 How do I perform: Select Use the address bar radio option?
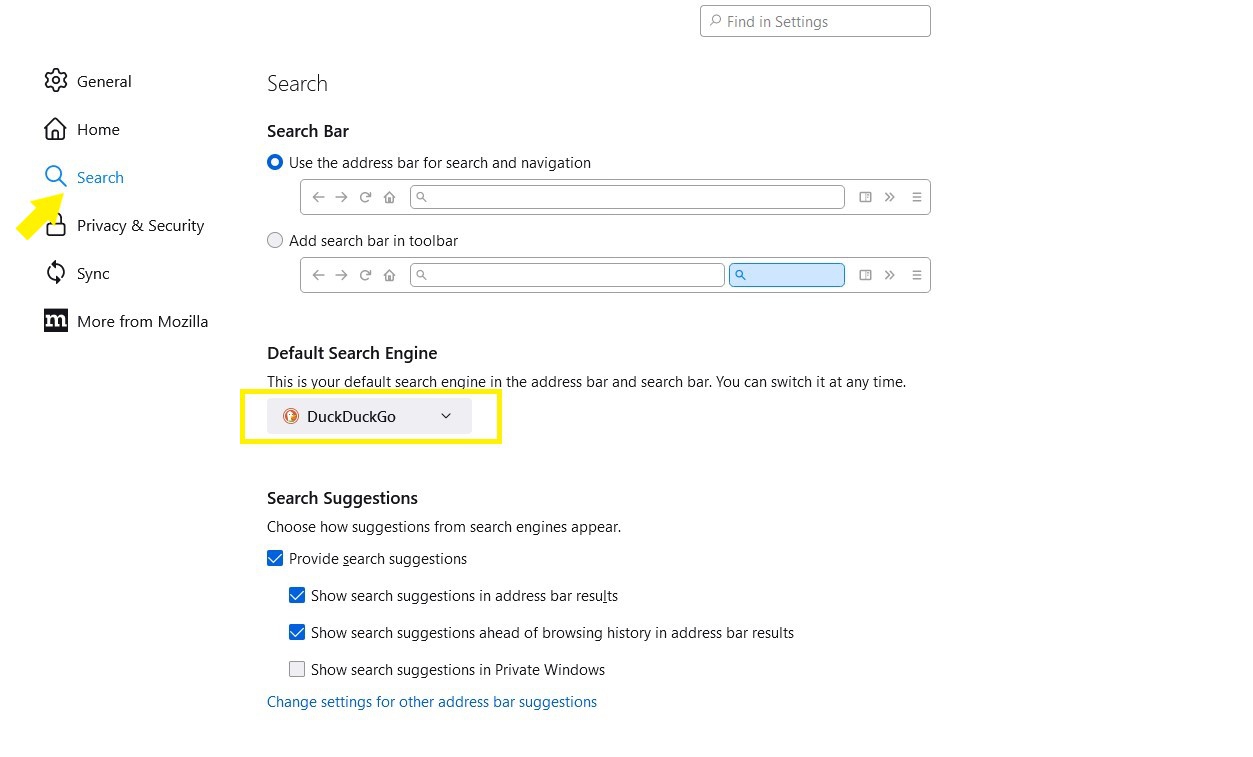pos(275,162)
